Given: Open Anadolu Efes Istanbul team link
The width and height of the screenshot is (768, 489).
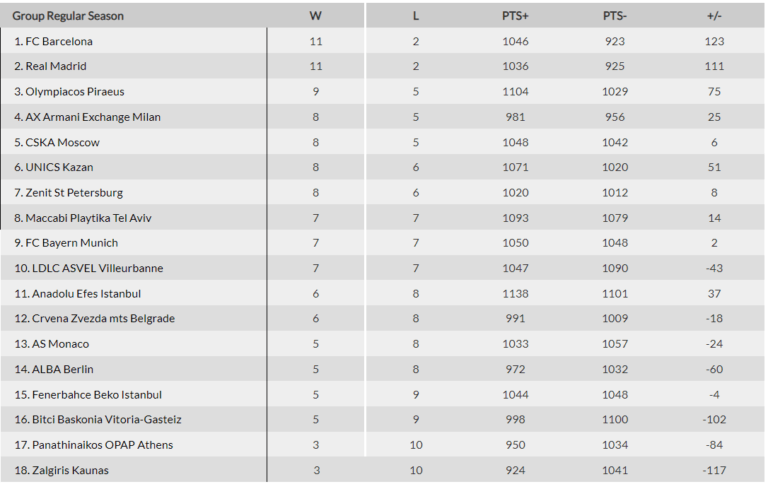Looking at the screenshot, I should point(82,293).
